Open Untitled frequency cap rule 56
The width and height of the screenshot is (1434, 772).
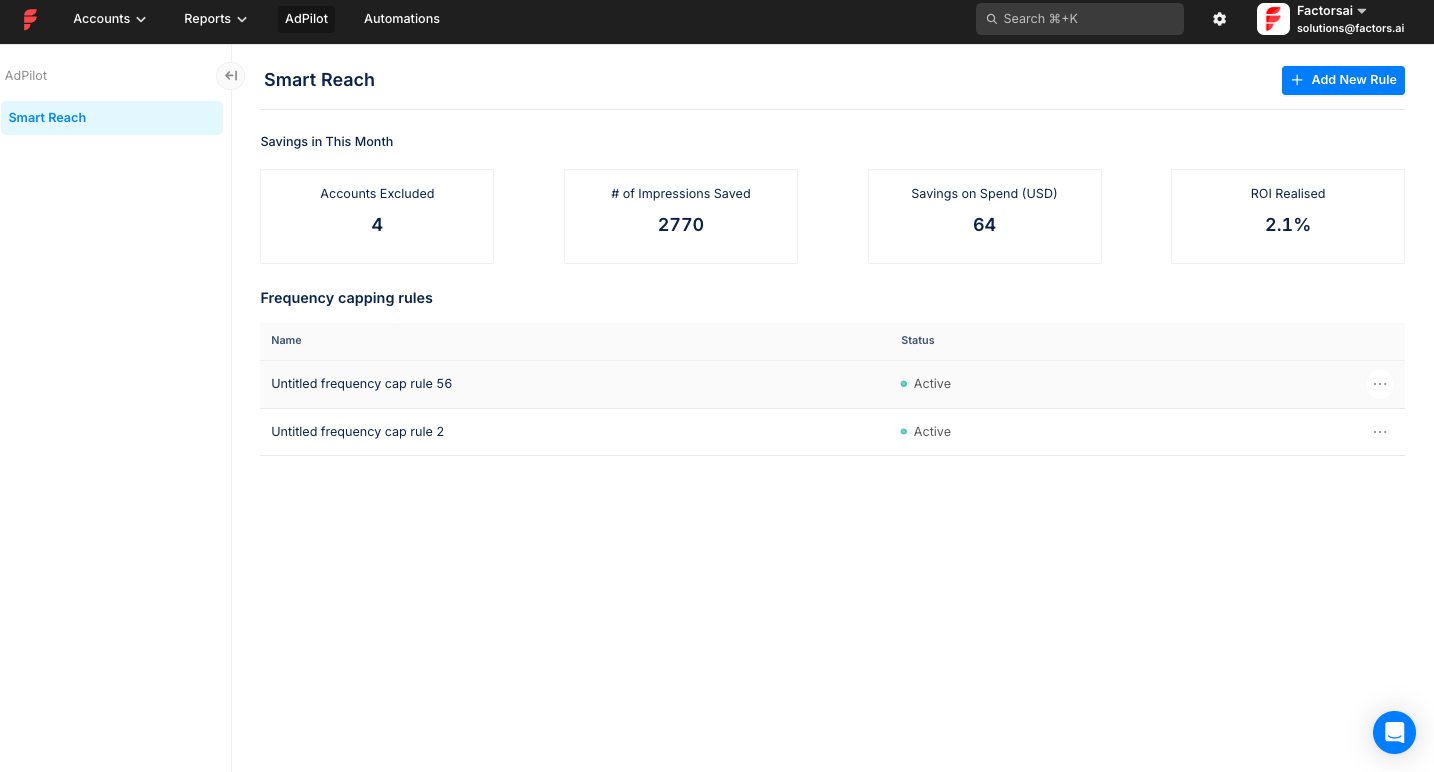[361, 384]
